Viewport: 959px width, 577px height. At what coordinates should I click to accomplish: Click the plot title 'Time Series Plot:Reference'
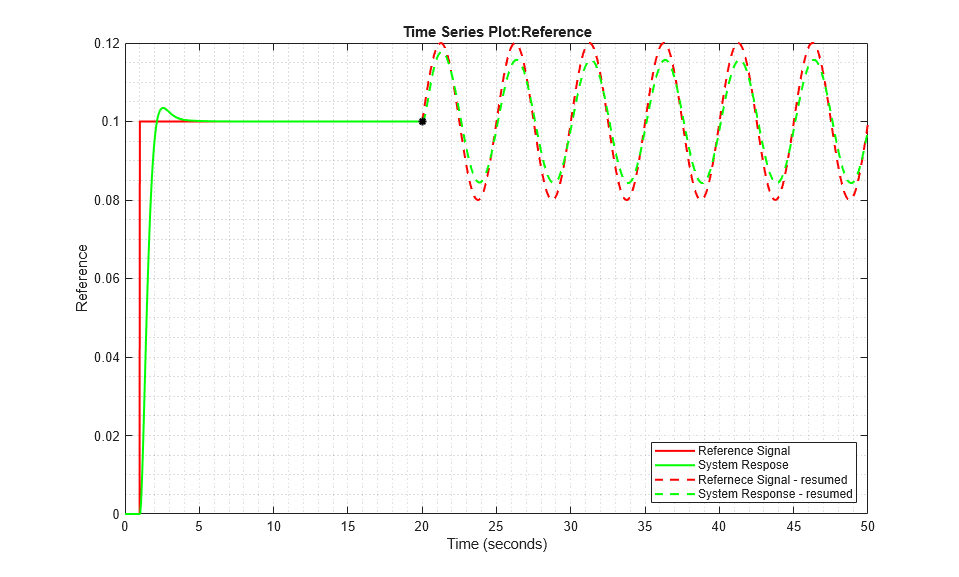tap(496, 32)
